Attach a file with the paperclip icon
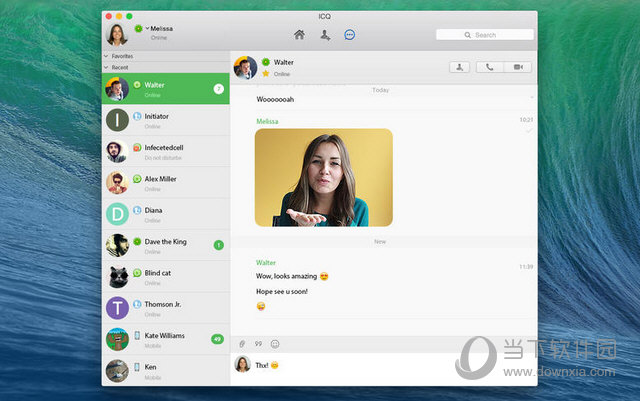Image resolution: width=640 pixels, height=401 pixels. (242, 344)
